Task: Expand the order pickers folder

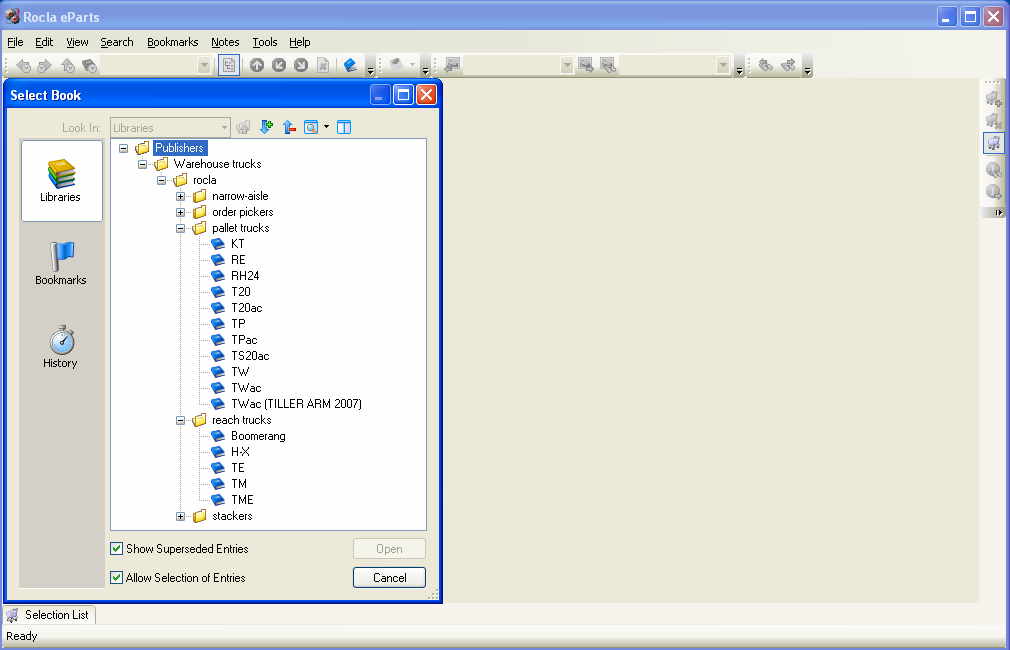Action: (180, 213)
